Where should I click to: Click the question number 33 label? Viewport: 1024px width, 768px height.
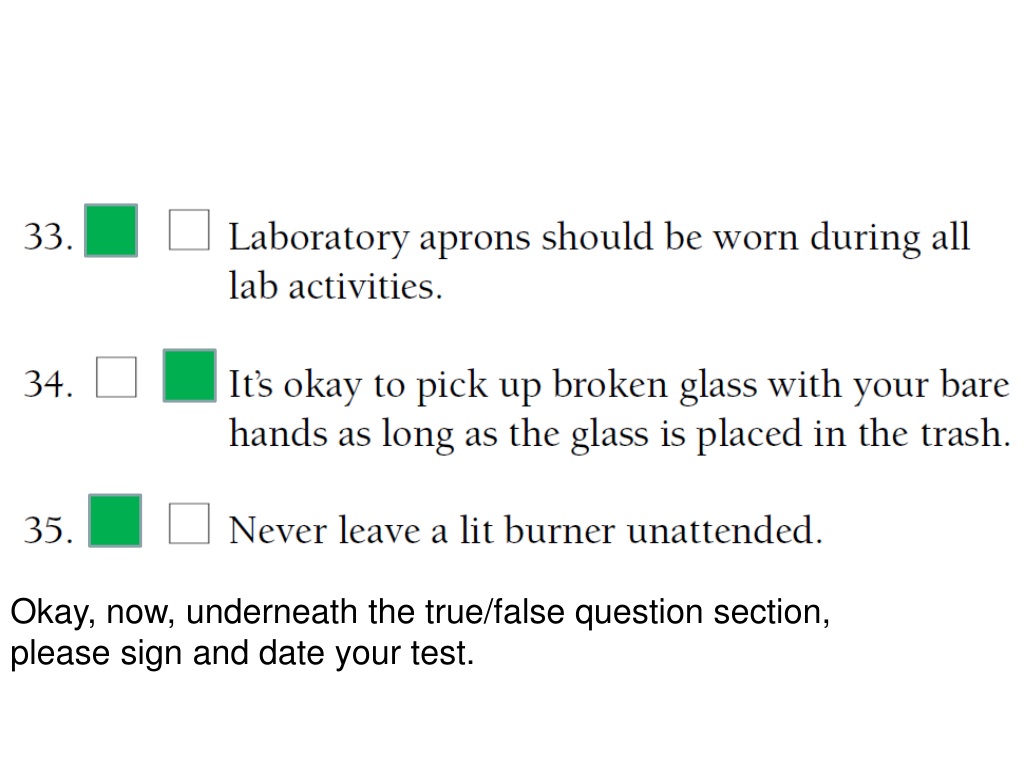(48, 236)
